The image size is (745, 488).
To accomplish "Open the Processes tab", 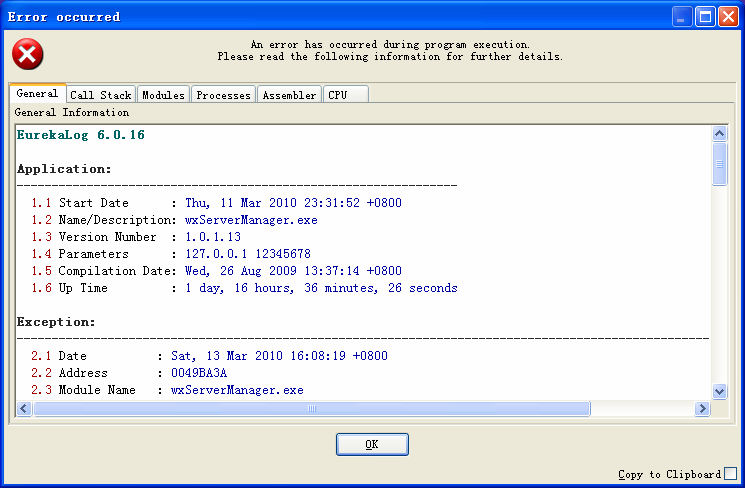I will (x=223, y=95).
